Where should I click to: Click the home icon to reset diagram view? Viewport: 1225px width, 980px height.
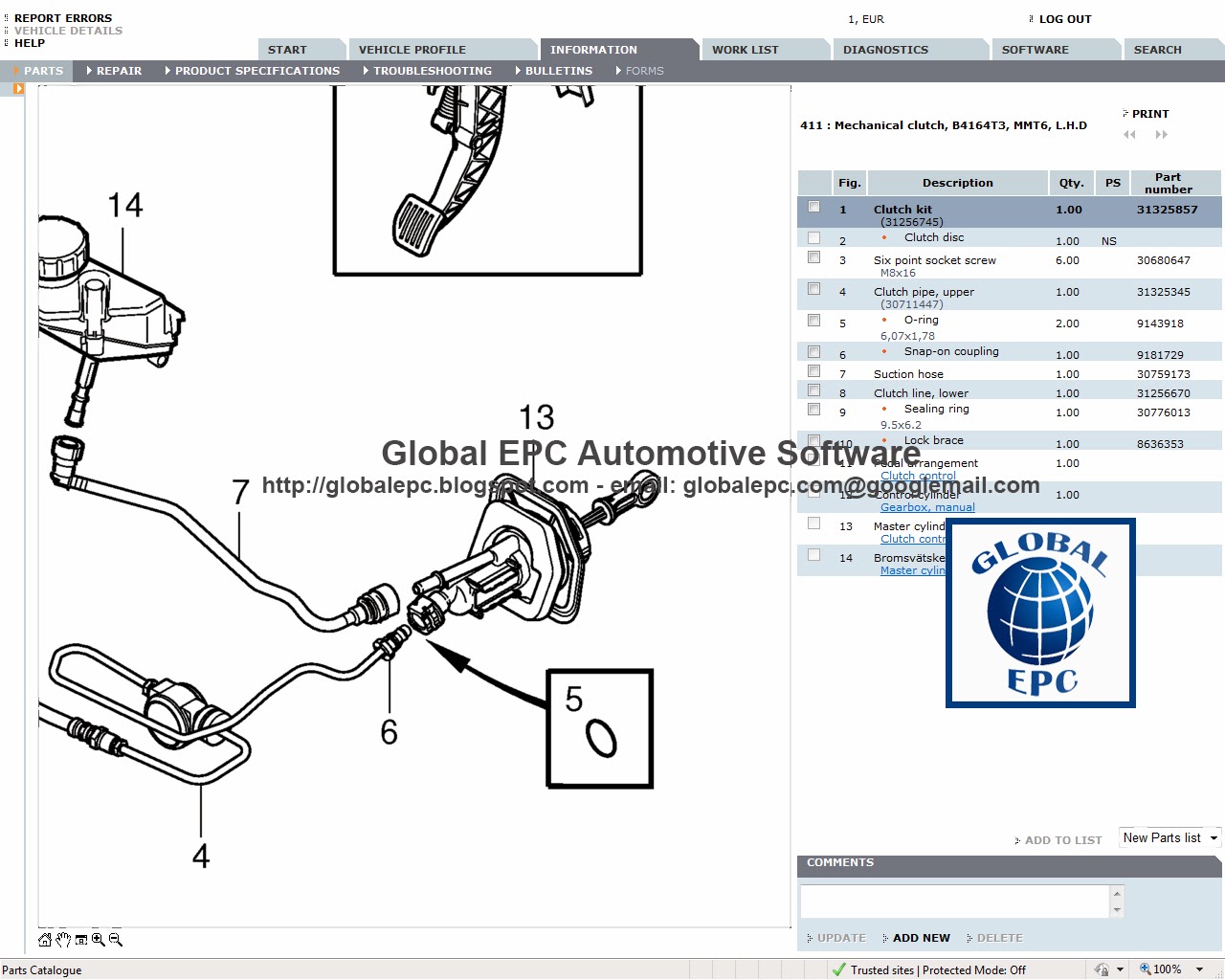45,940
